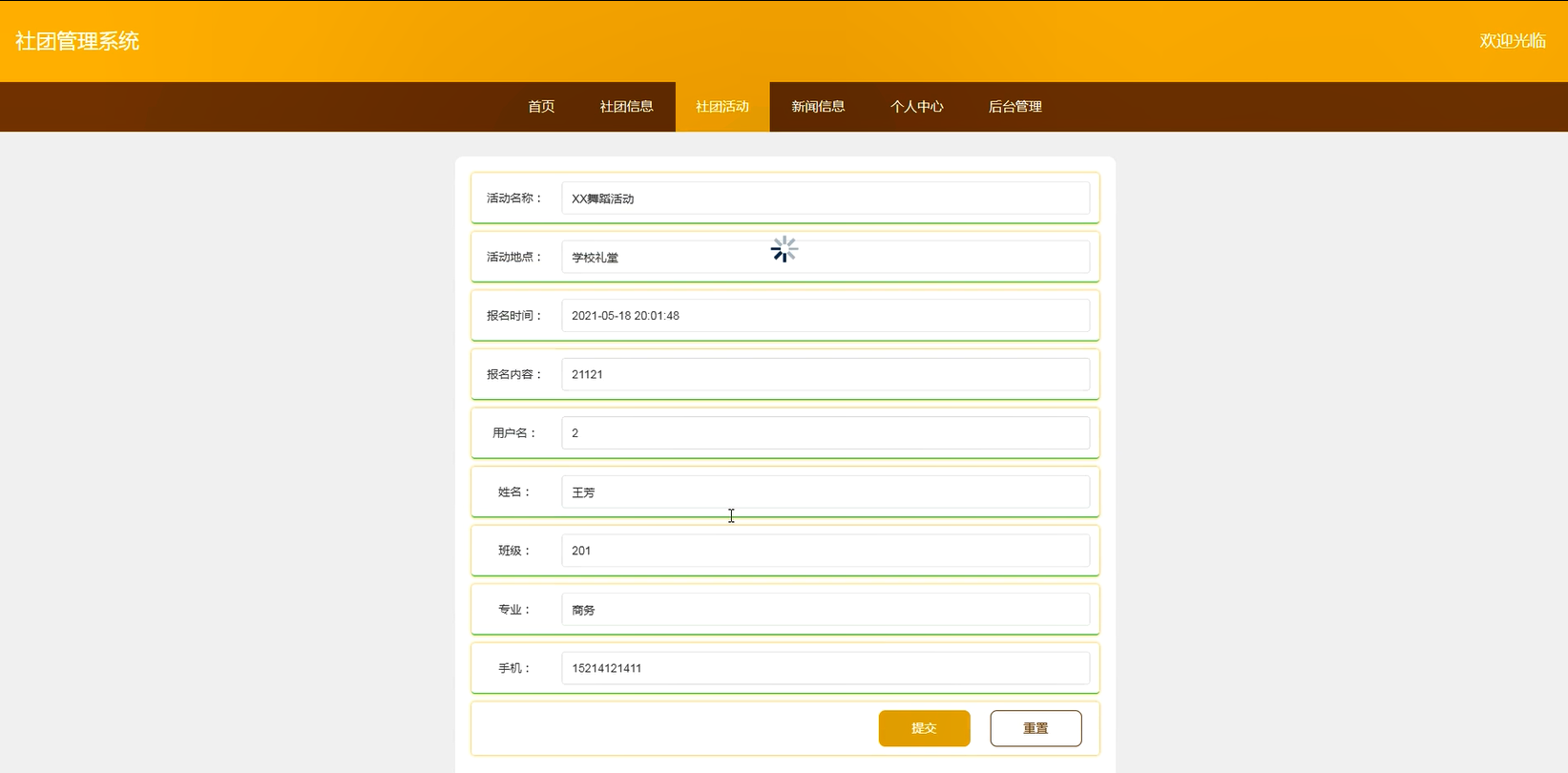The height and width of the screenshot is (773, 1568).
Task: Switch to the 新闻信息 tab
Action: [818, 107]
